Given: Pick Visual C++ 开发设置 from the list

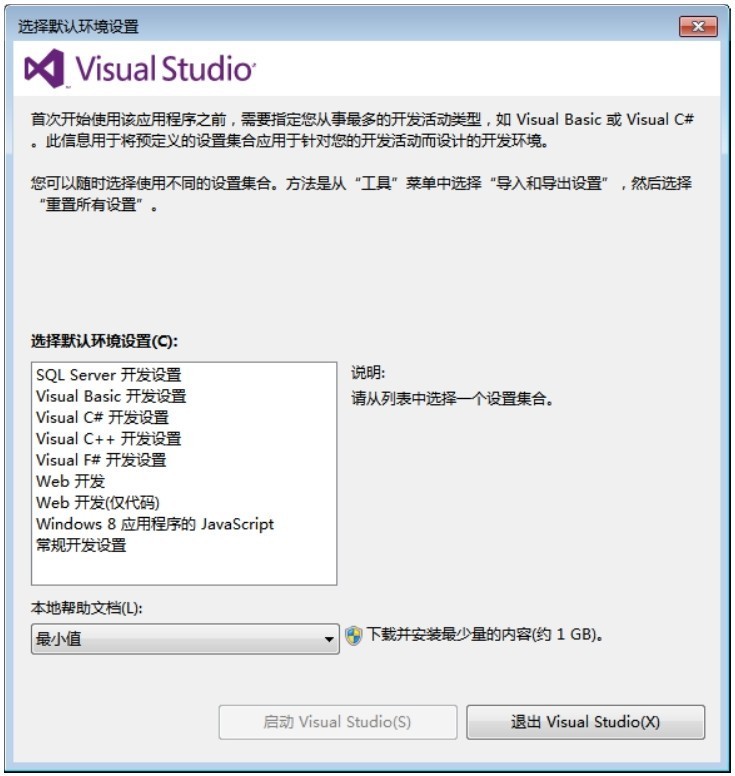Looking at the screenshot, I should click(108, 438).
